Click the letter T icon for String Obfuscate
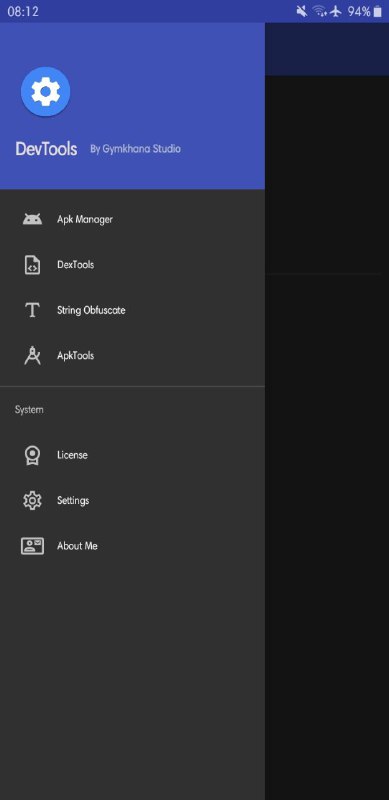389x800 pixels. [32, 310]
